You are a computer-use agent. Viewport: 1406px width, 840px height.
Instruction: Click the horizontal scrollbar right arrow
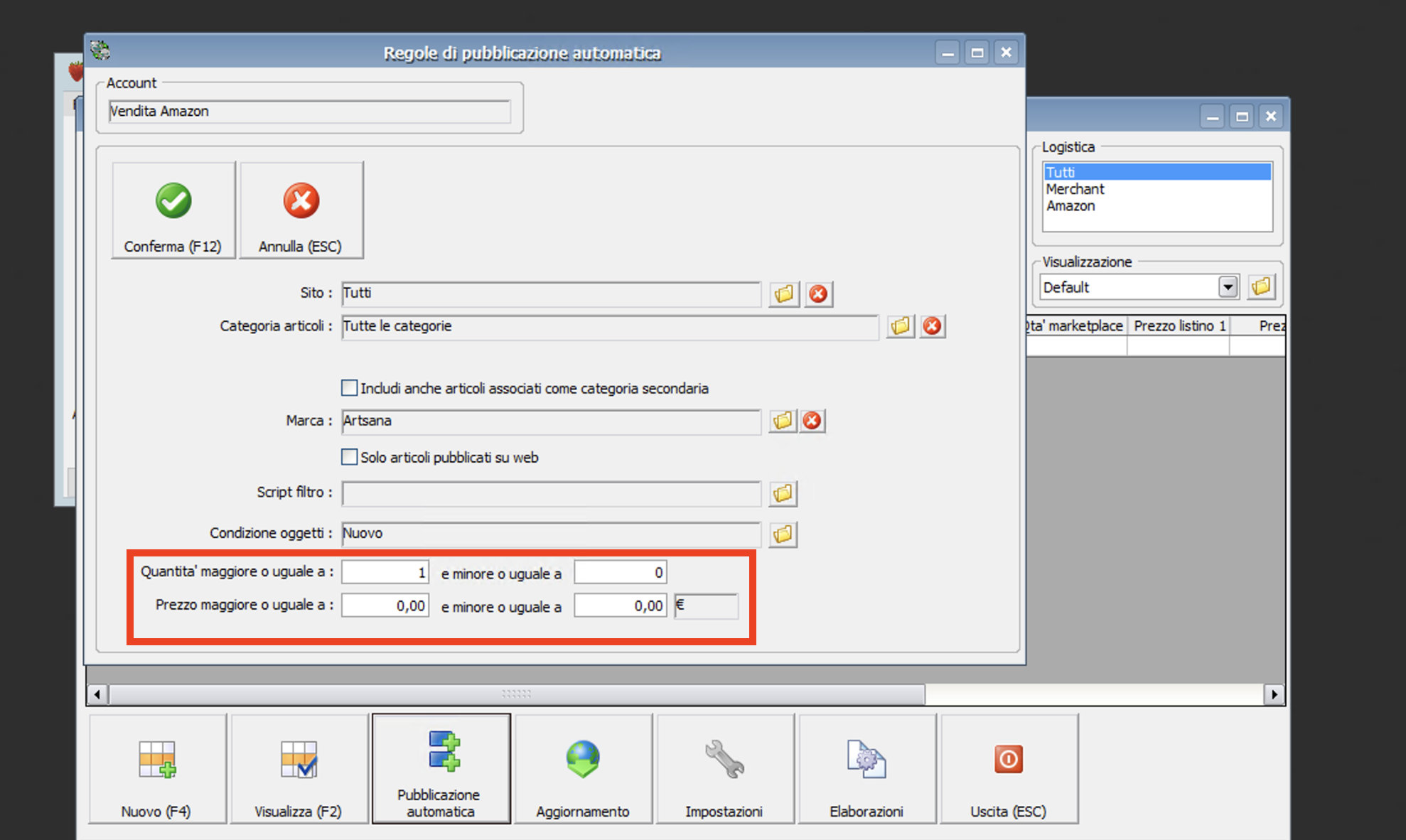[x=1274, y=694]
